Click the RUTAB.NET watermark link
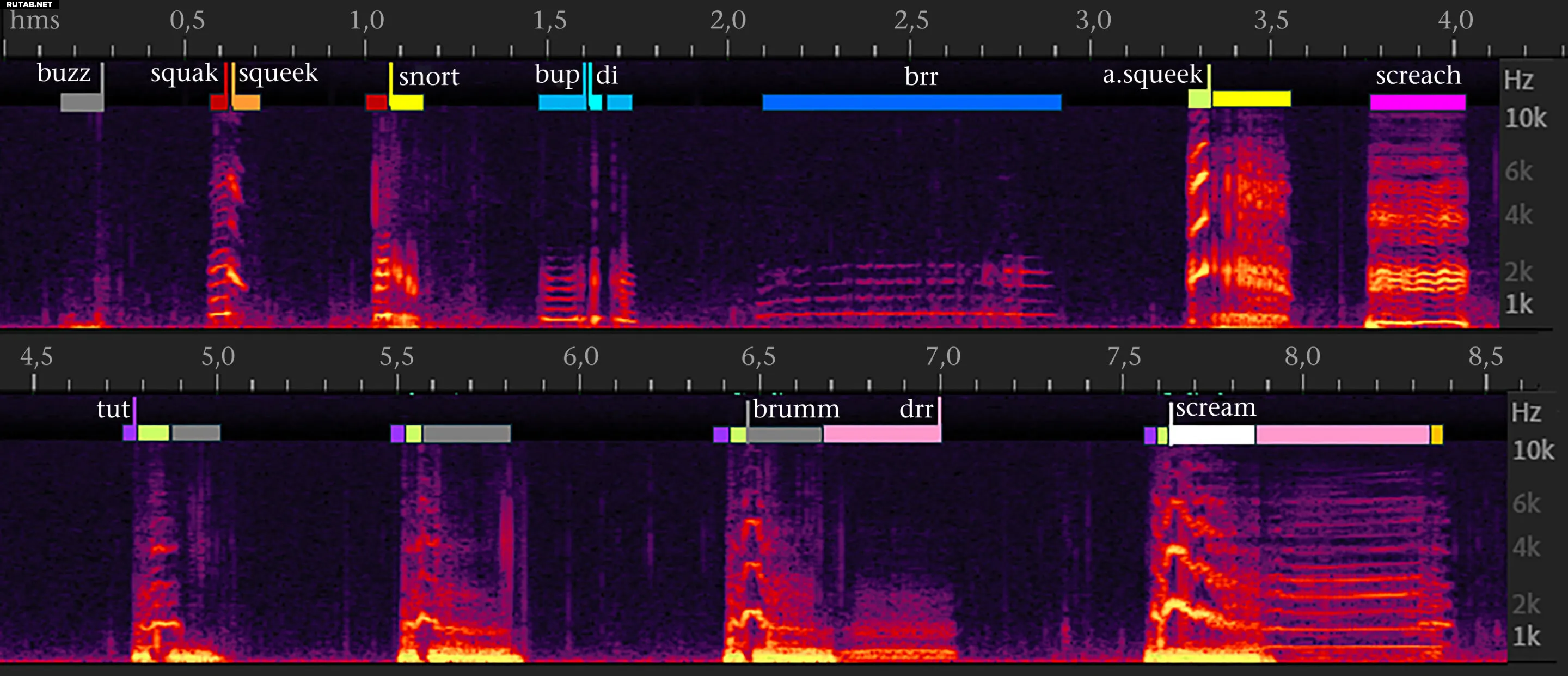Viewport: 1568px width, 676px height. point(29,4)
